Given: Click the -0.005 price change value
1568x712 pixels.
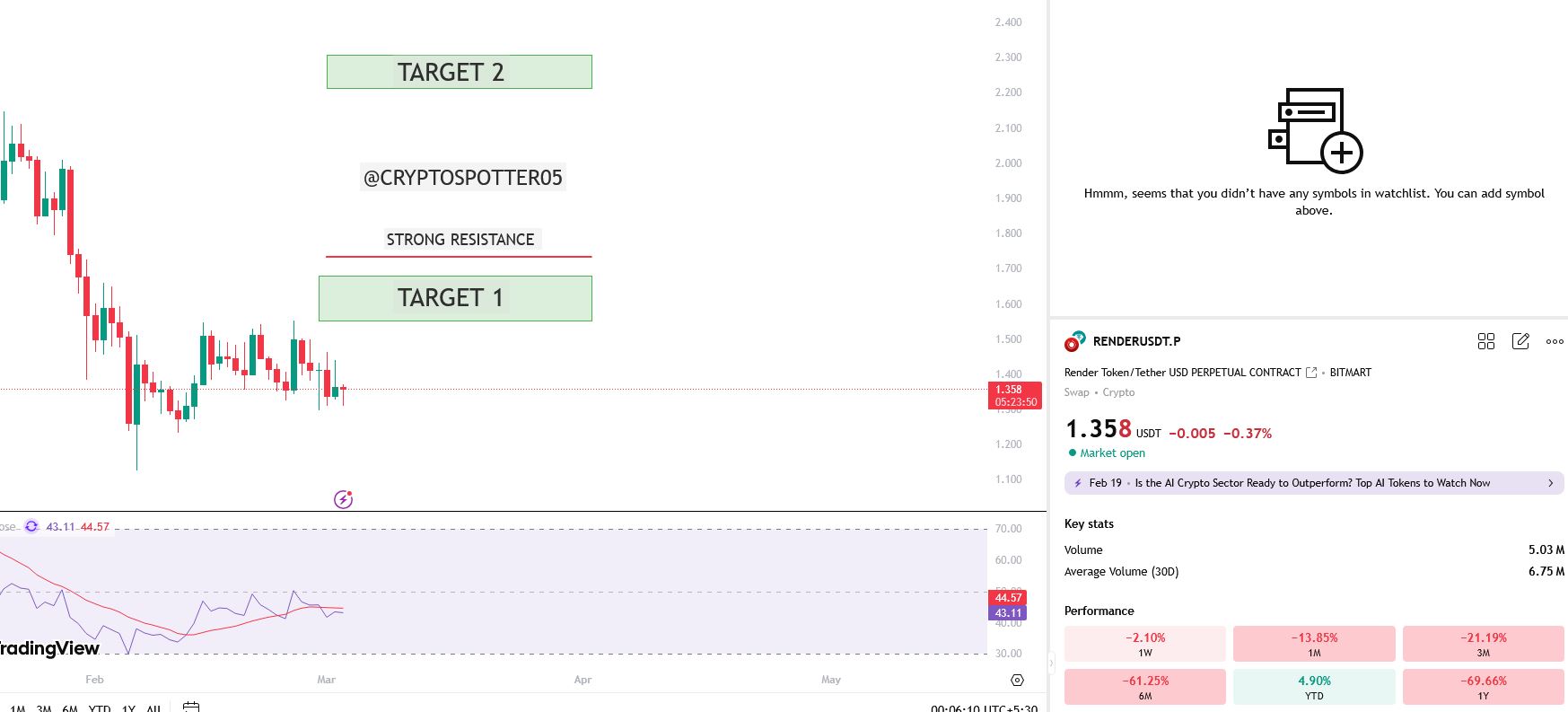Looking at the screenshot, I should [1192, 434].
